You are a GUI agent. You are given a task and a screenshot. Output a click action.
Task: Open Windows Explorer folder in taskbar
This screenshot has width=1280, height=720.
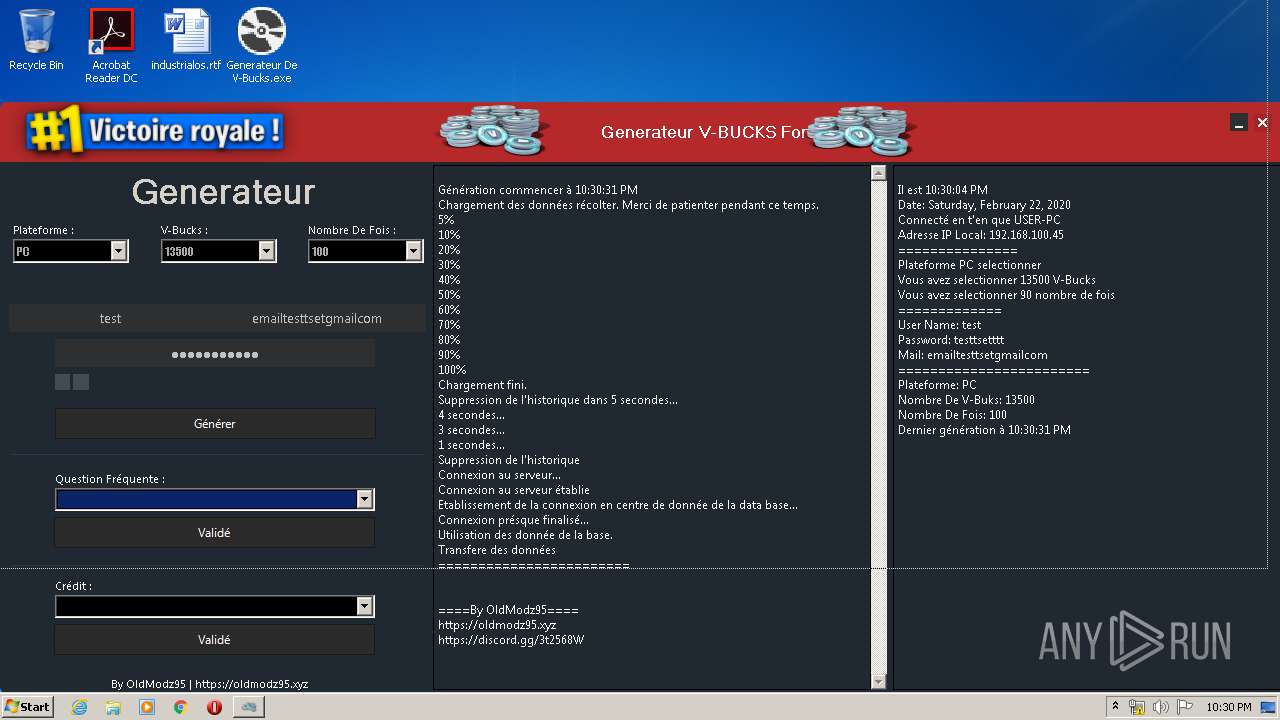(x=113, y=707)
